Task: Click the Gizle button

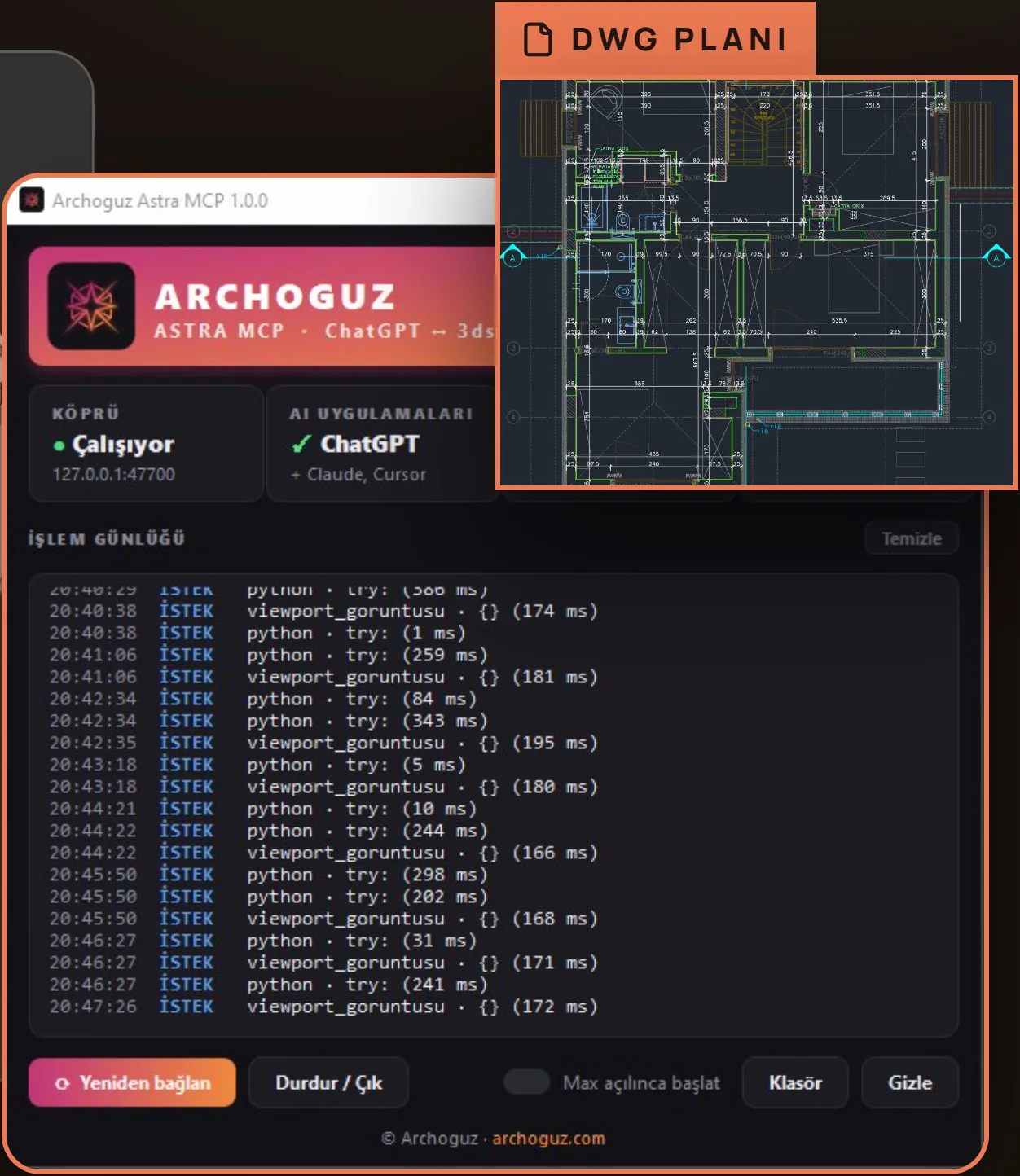Action: pos(910,1082)
